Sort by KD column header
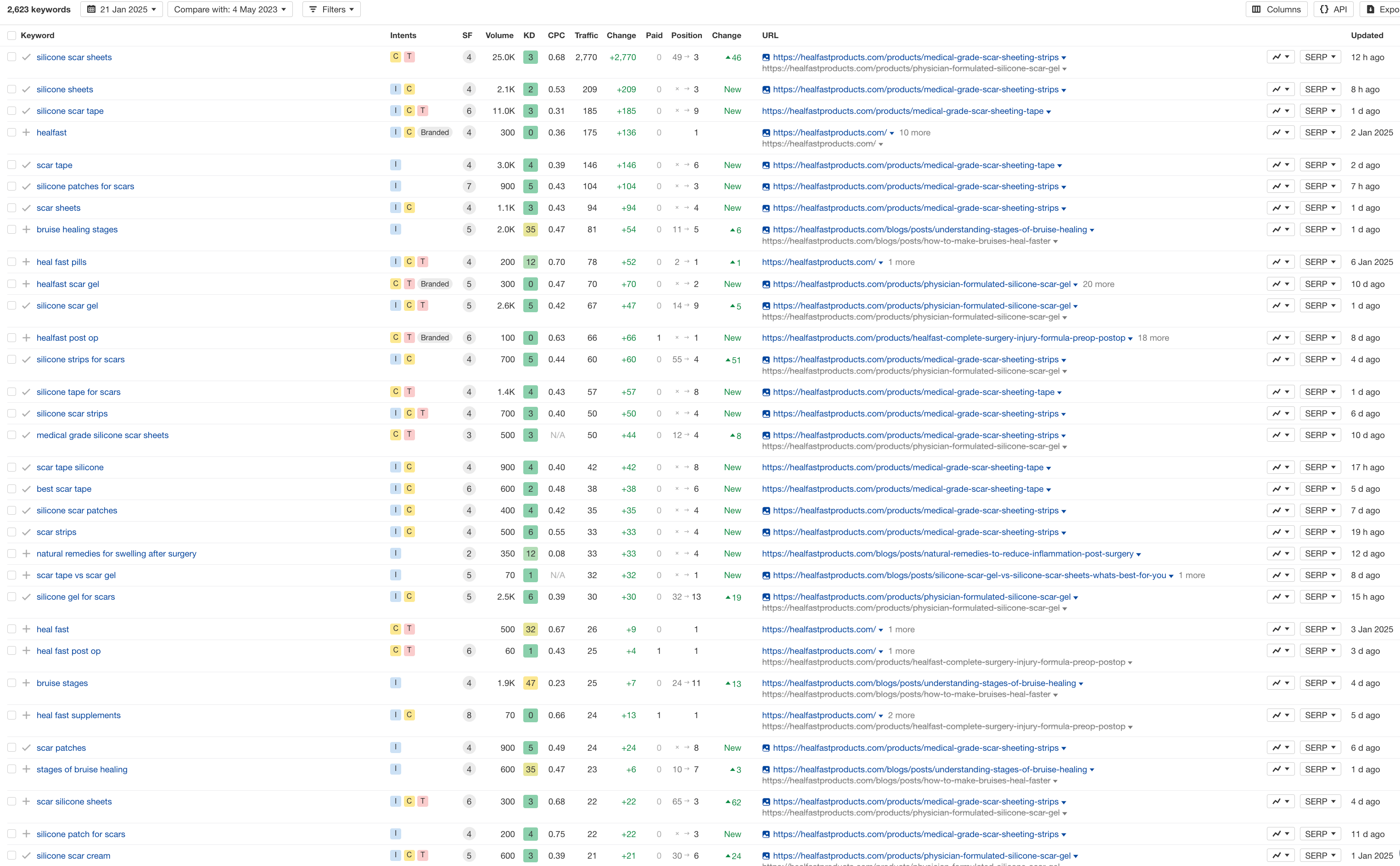Viewport: 1400px width, 866px height. (529, 35)
